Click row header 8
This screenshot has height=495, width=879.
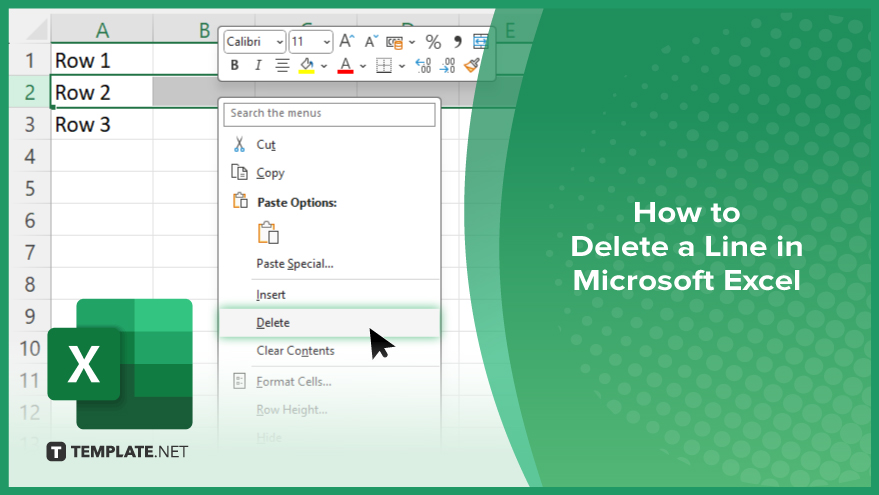pyautogui.click(x=30, y=284)
